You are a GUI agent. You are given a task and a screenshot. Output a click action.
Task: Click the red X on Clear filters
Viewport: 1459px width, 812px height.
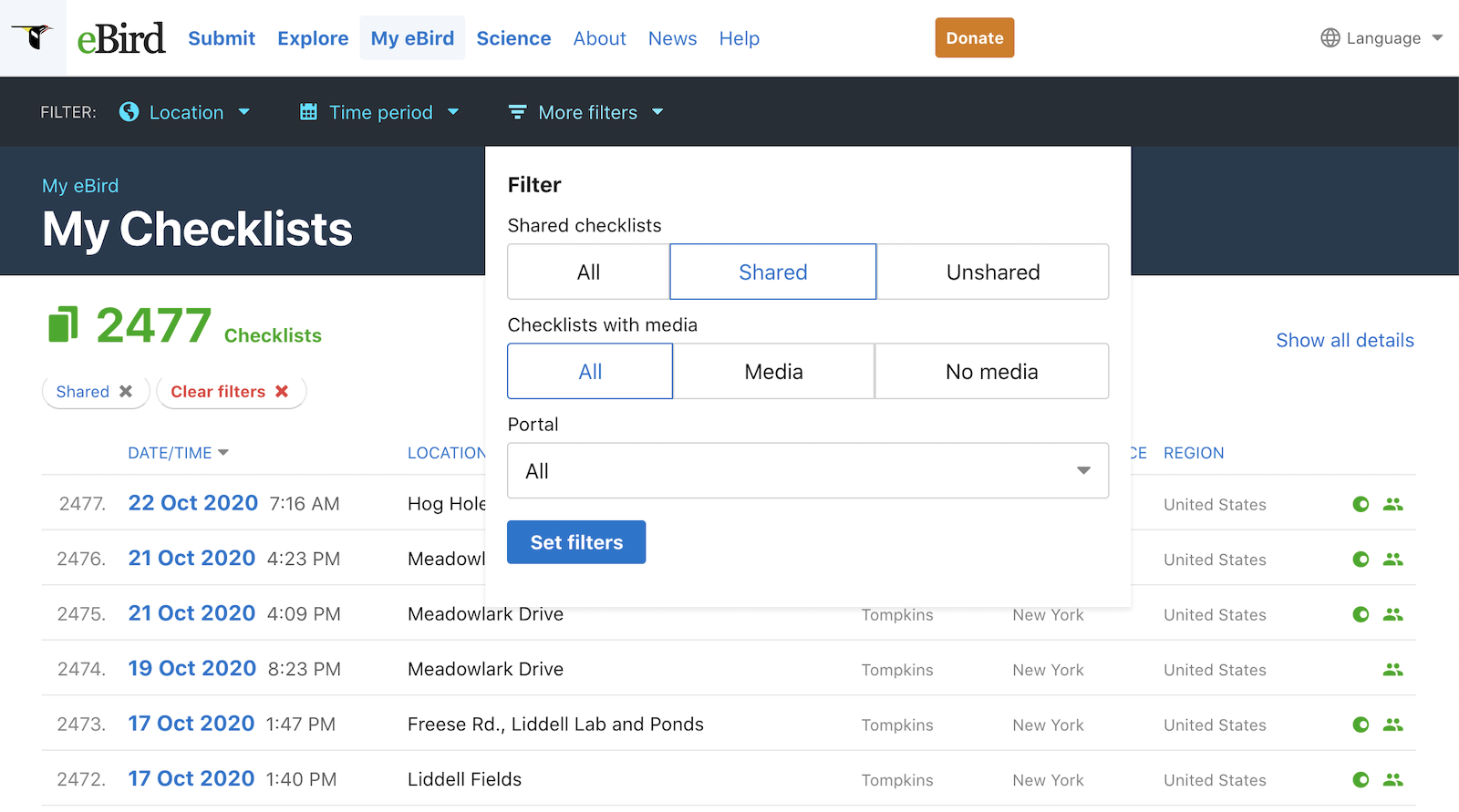coord(282,391)
